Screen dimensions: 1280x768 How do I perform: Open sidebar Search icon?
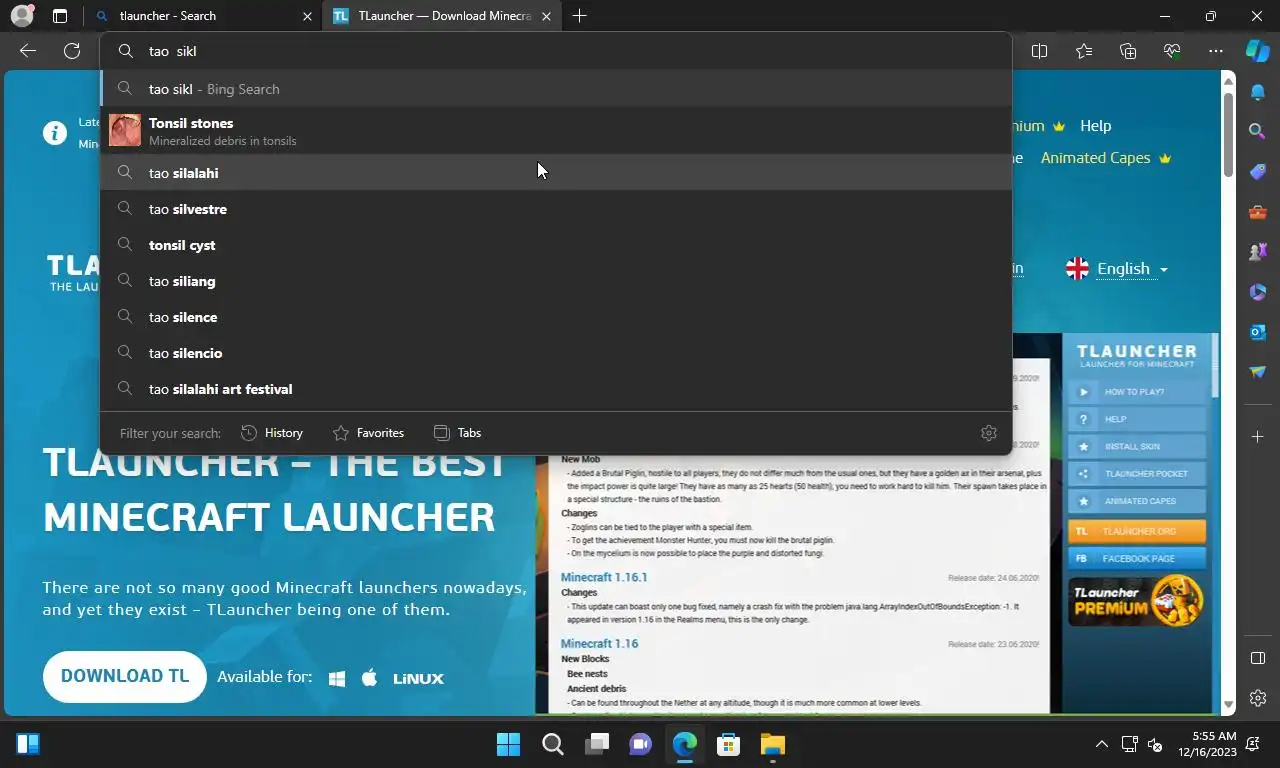pos(1258,131)
